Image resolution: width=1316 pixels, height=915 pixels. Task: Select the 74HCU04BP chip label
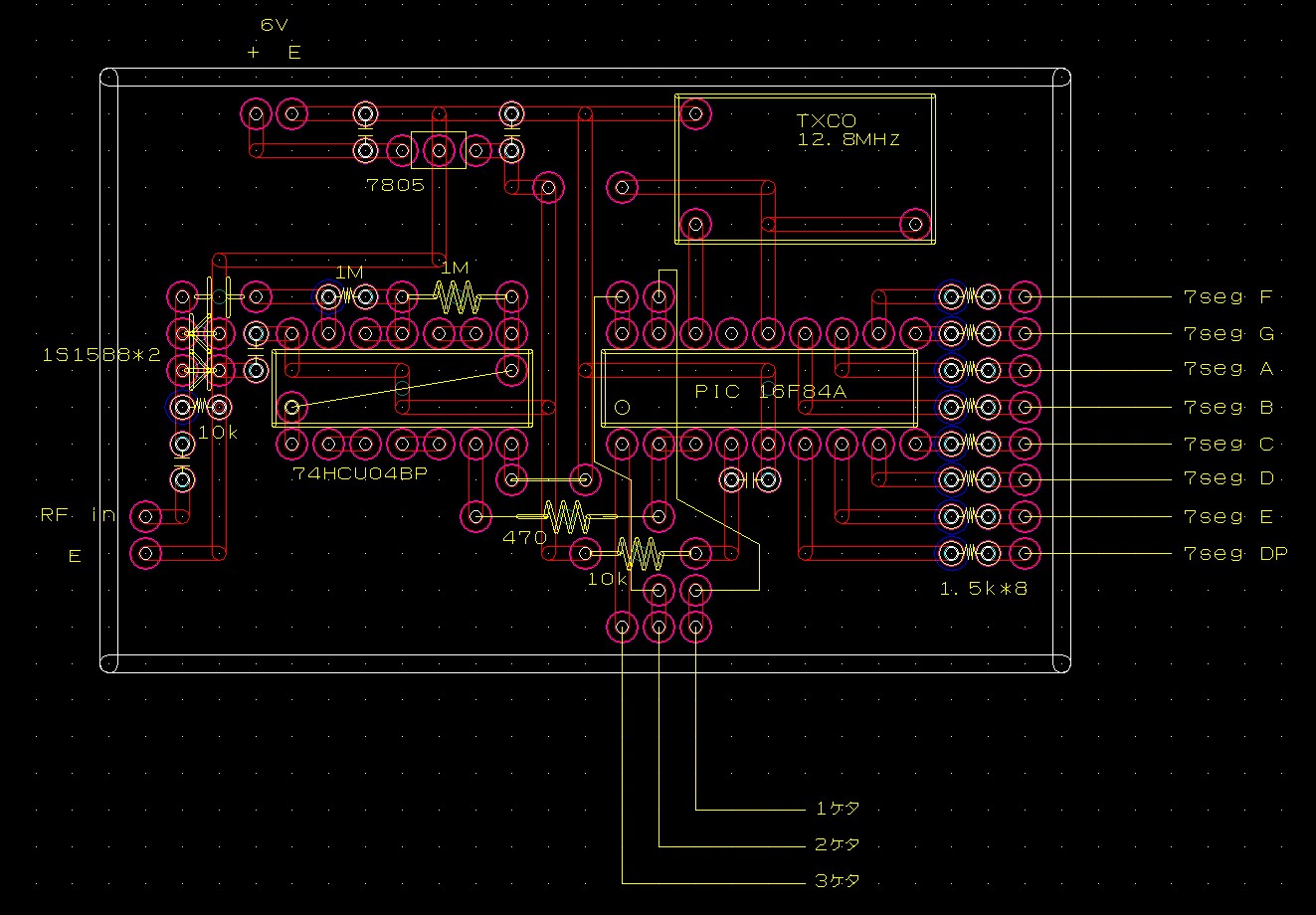click(360, 474)
